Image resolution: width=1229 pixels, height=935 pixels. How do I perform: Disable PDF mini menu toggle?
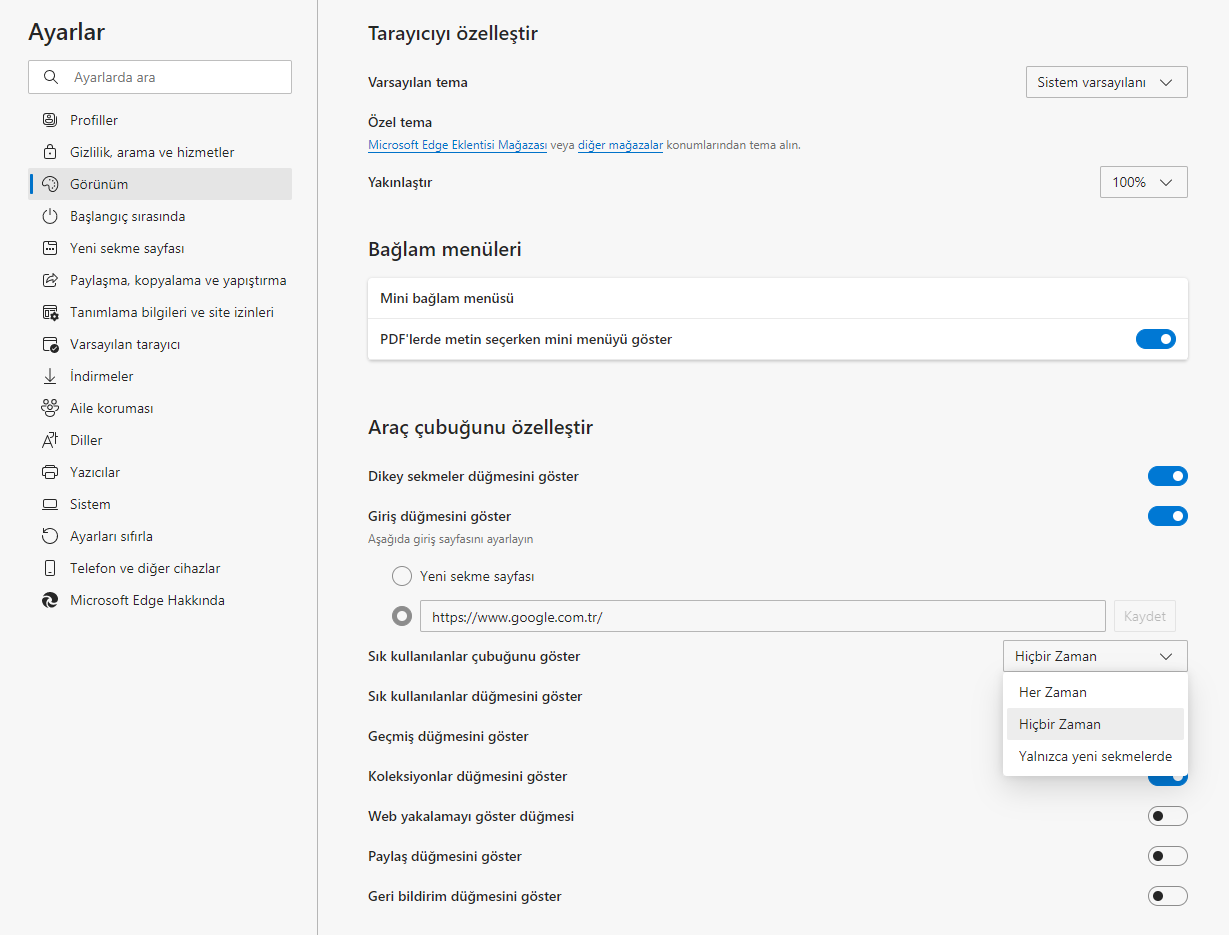coord(1155,339)
